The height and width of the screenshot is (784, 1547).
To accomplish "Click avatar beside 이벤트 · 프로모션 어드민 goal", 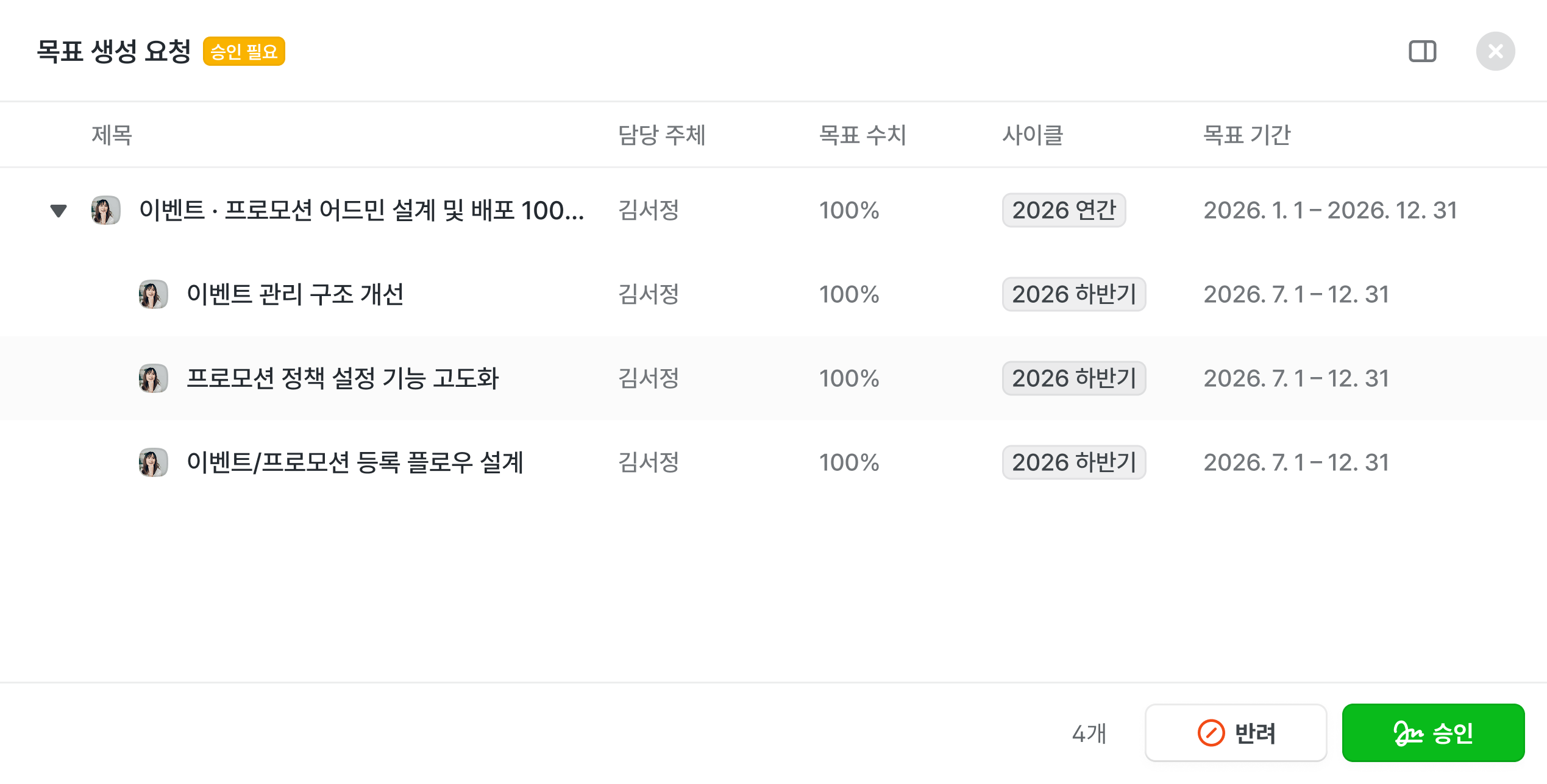I will pyautogui.click(x=105, y=210).
